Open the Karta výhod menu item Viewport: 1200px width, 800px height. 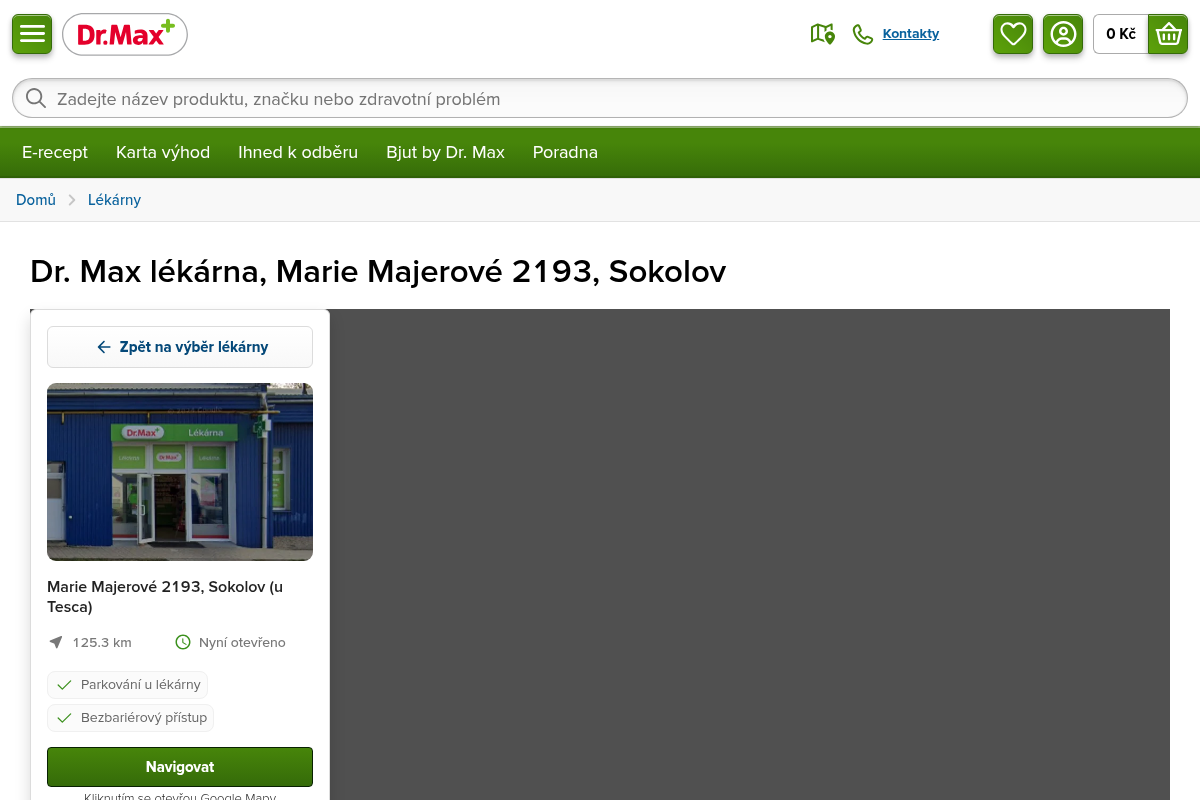pos(163,152)
